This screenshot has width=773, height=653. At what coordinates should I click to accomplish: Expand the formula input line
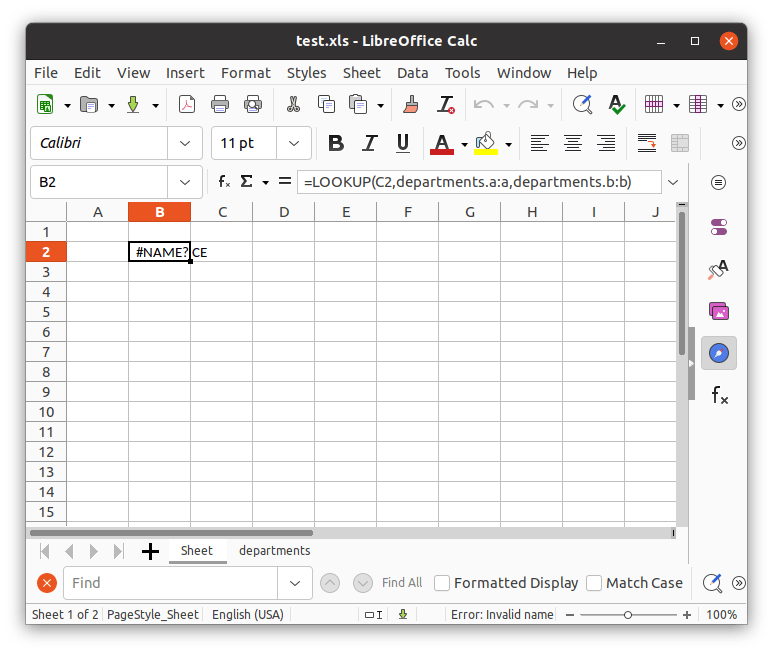coord(673,182)
